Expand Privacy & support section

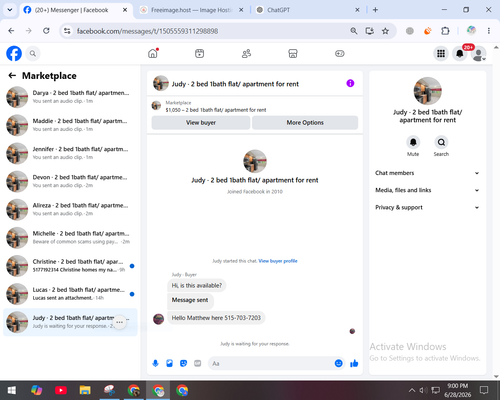(x=427, y=207)
